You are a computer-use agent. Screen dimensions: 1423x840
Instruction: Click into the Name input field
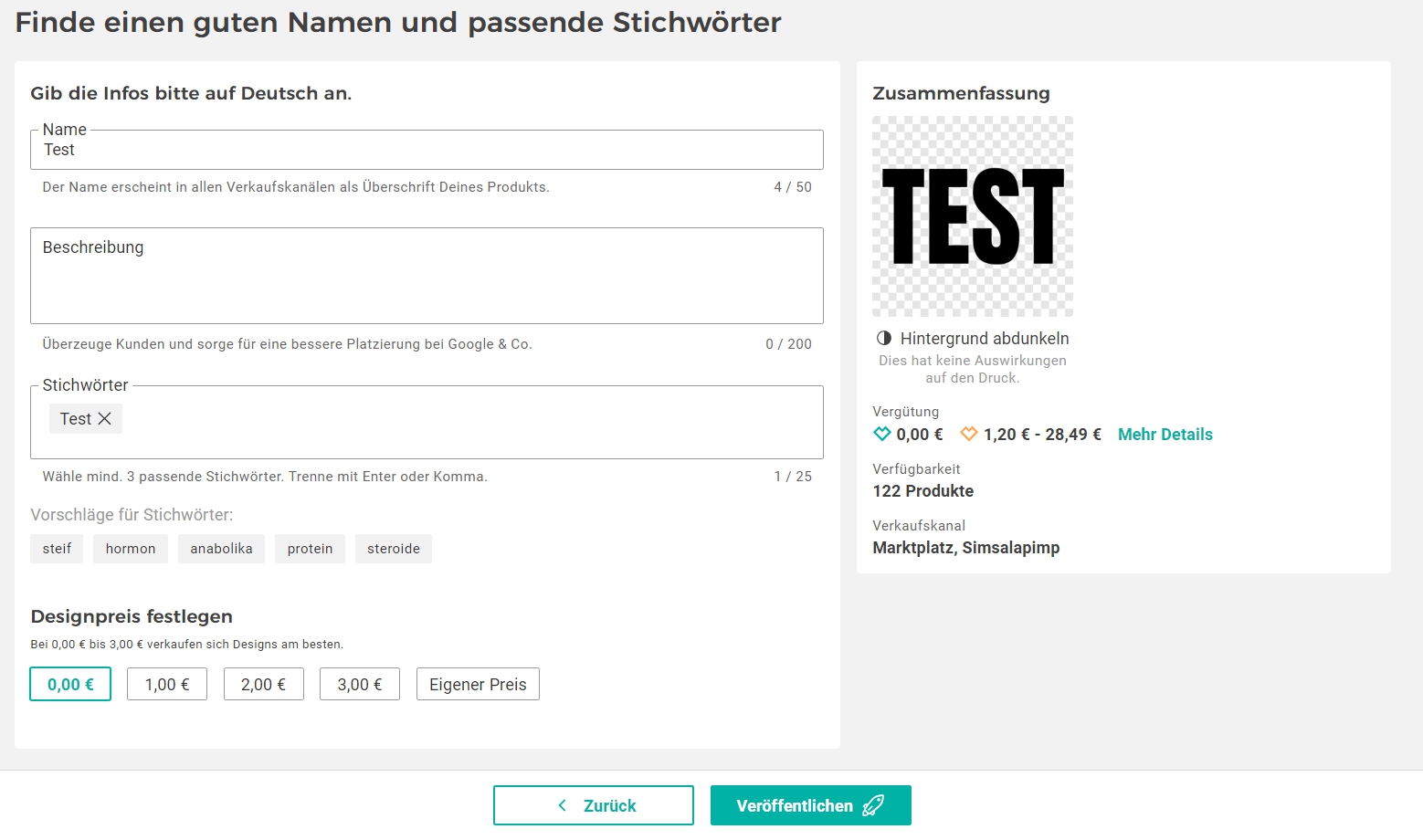coord(427,151)
